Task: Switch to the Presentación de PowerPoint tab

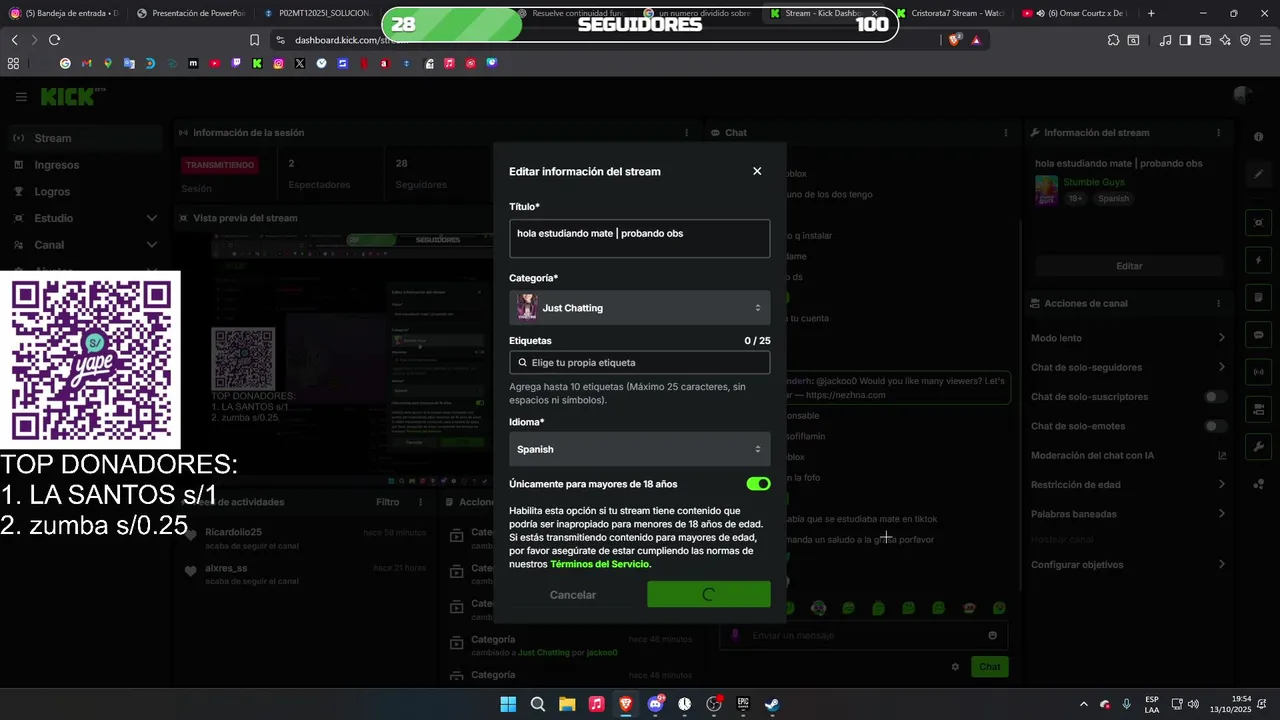Action: tap(189, 13)
